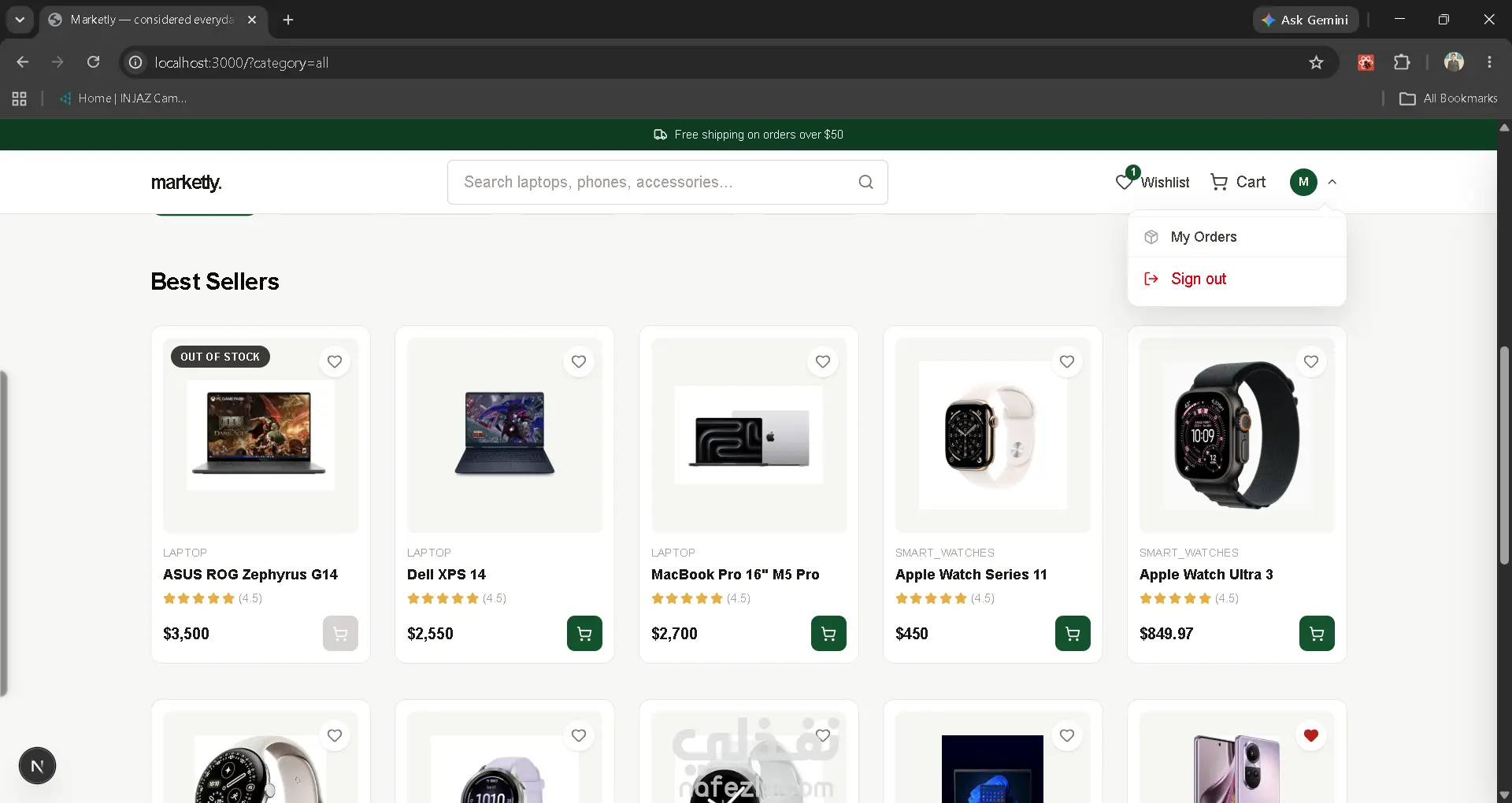1512x803 pixels.
Task: Click the Next.js dev tools badge
Action: (x=37, y=766)
